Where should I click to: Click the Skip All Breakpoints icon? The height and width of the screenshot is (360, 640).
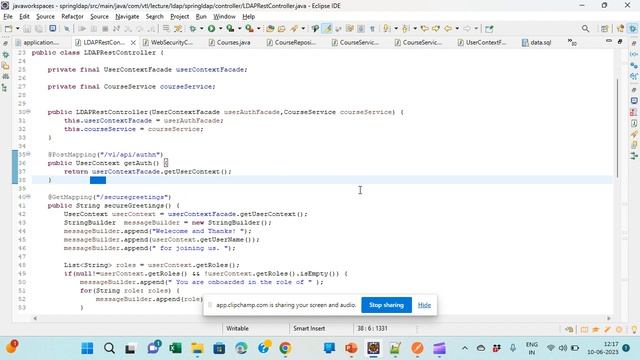[x=67, y=29]
